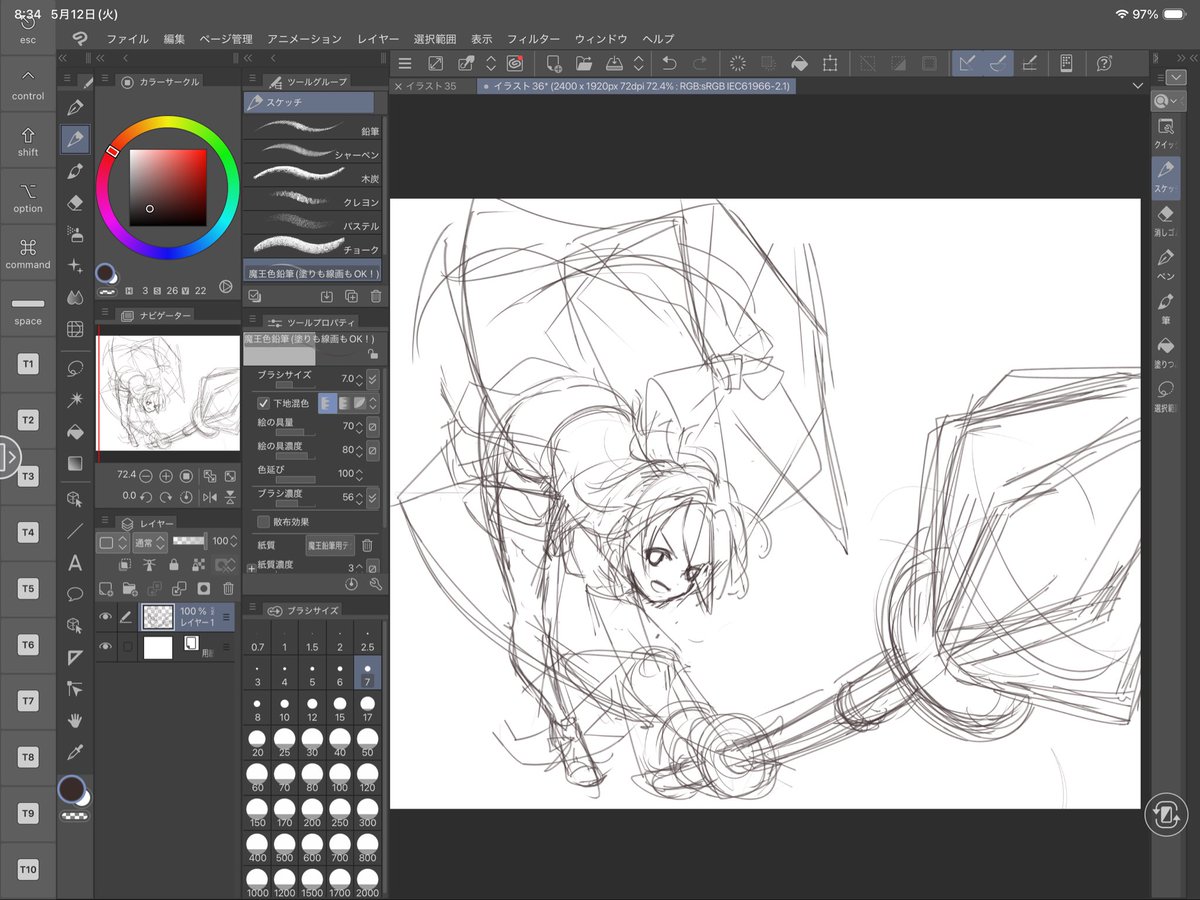Toggle snap to ruler in command bar
This screenshot has height=900, width=1200.
tap(967, 63)
